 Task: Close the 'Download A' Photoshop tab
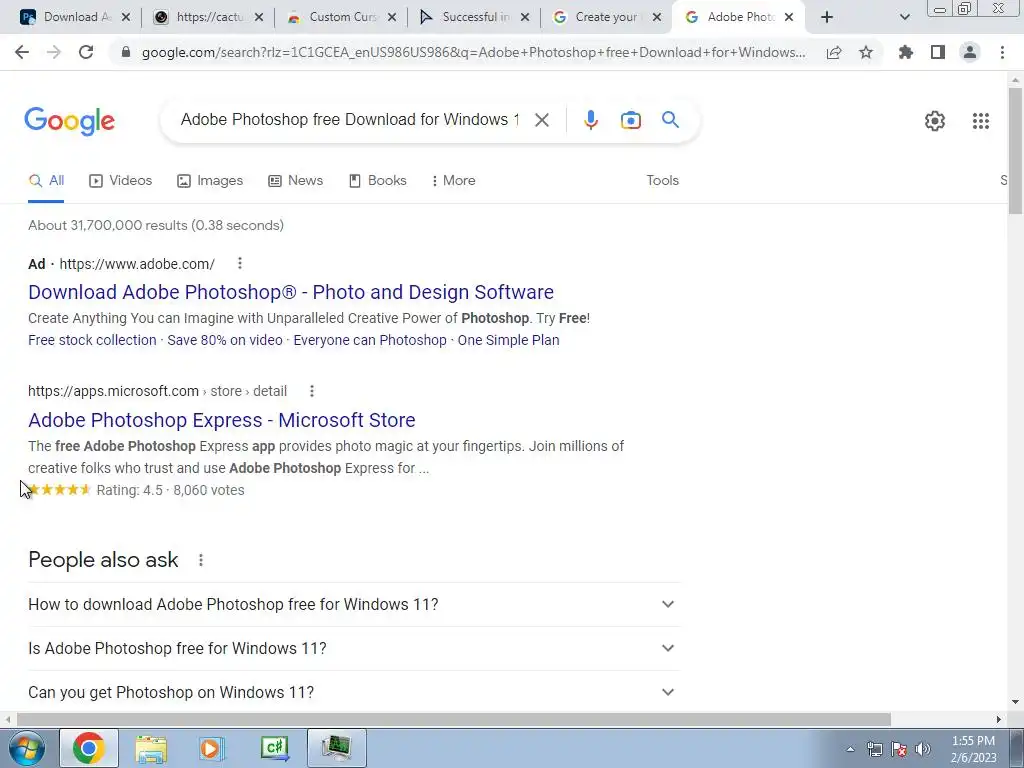tap(126, 18)
